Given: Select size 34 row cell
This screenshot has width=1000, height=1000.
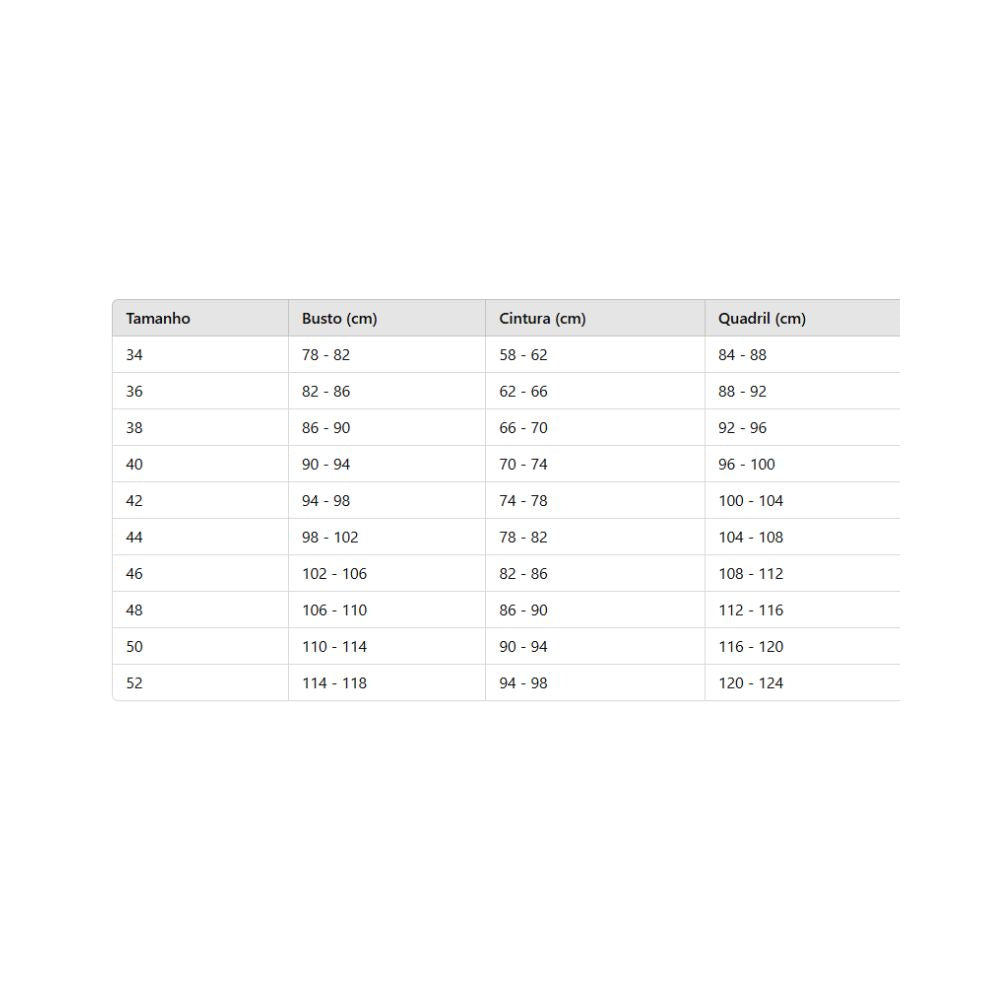Looking at the screenshot, I should point(135,355).
